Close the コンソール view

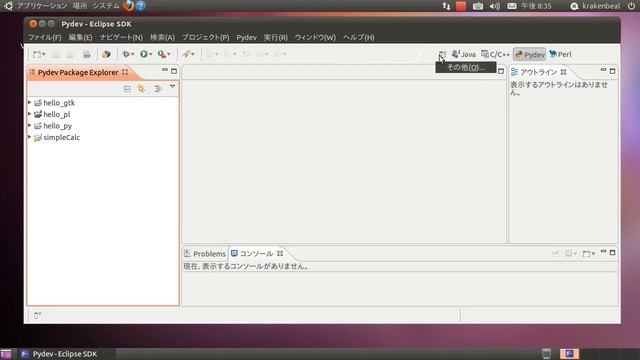click(280, 253)
